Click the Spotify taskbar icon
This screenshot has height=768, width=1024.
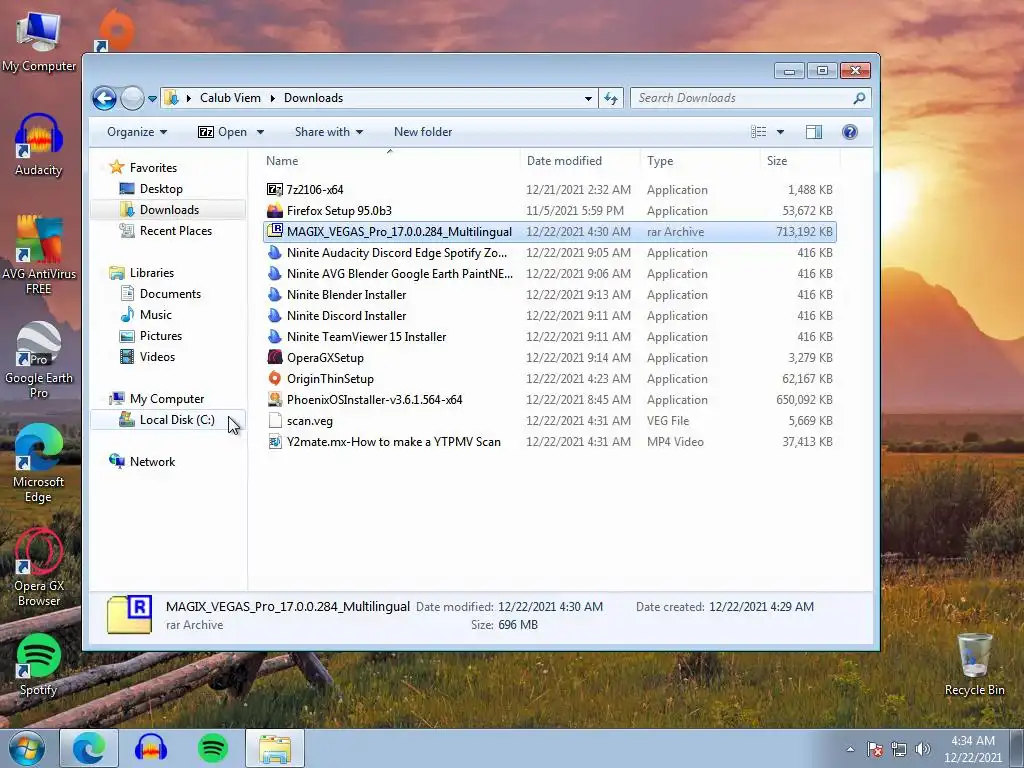(212, 748)
